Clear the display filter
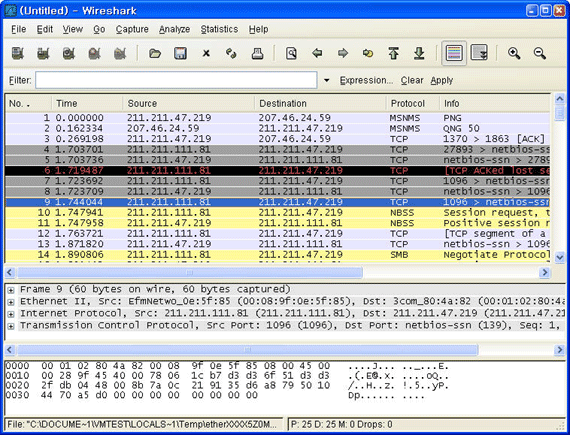 tap(412, 80)
